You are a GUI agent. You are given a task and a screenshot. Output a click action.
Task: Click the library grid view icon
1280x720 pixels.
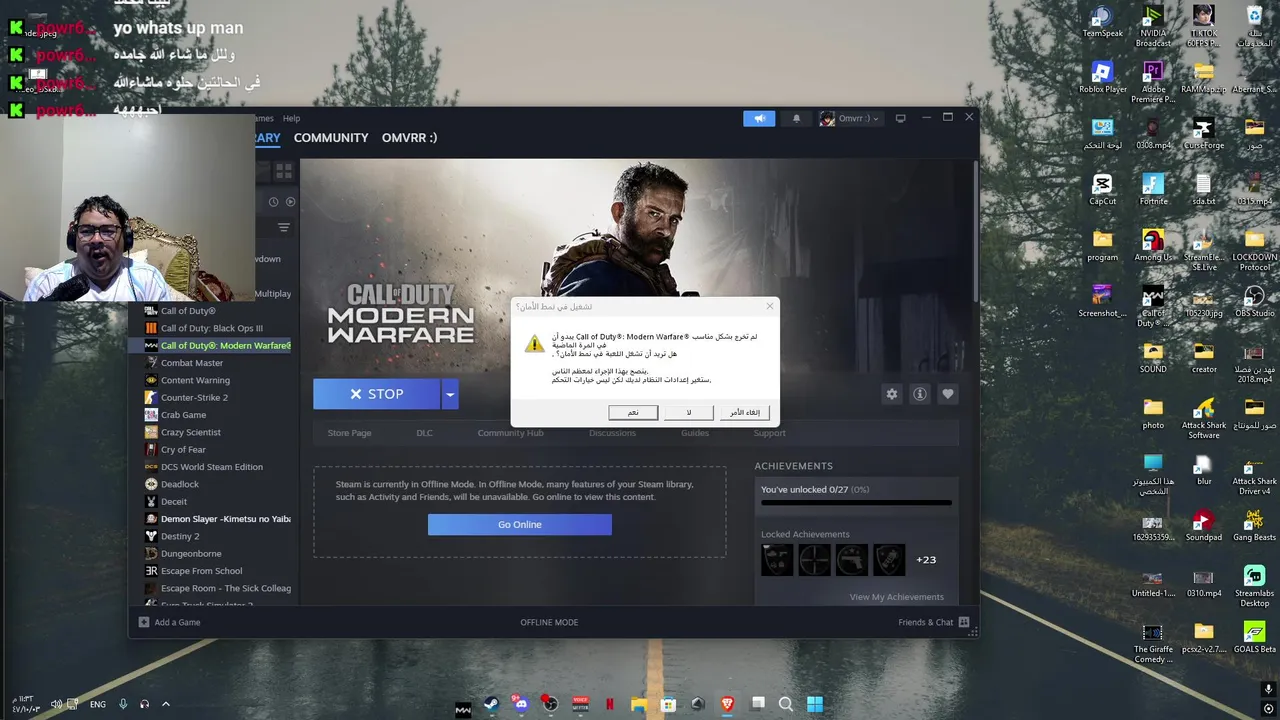[x=284, y=172]
